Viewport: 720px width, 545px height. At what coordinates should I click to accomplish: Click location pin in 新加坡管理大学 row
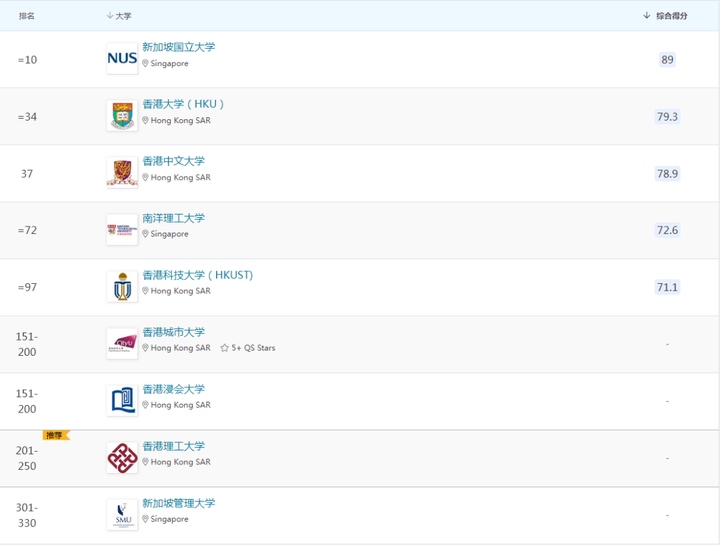point(145,519)
